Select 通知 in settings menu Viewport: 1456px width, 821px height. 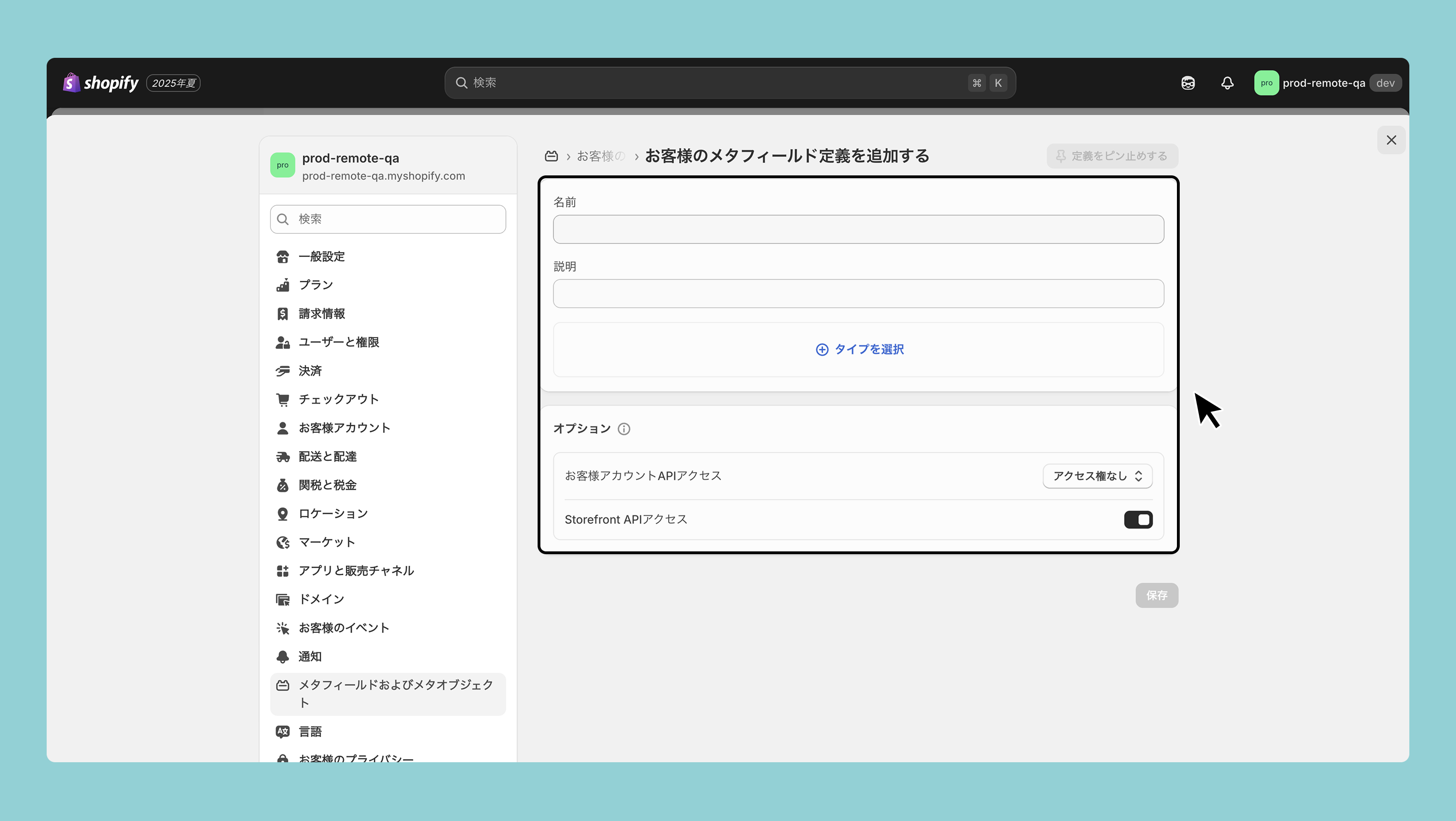click(310, 657)
